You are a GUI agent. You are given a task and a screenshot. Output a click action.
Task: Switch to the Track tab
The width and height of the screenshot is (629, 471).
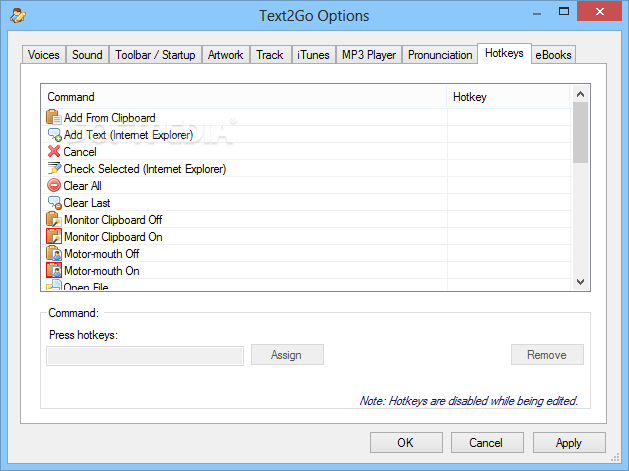pyautogui.click(x=270, y=55)
